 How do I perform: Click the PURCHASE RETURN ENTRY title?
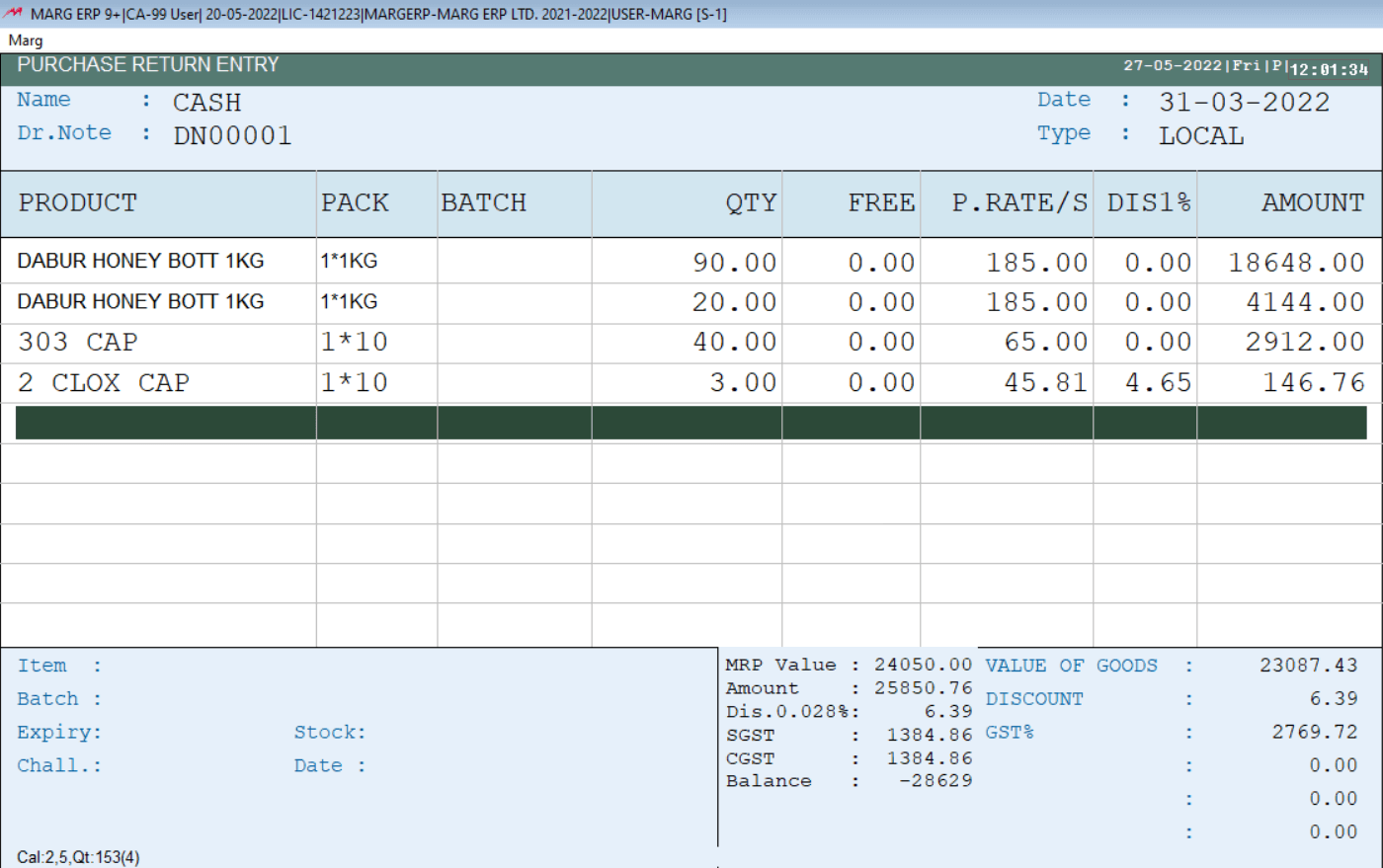(x=148, y=65)
